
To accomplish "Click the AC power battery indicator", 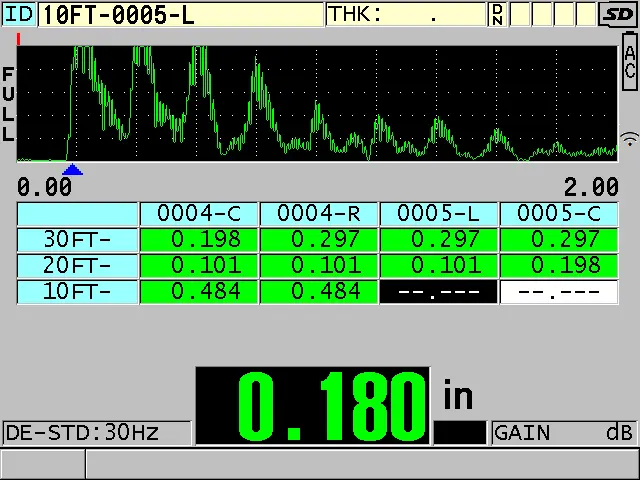I will (629, 61).
